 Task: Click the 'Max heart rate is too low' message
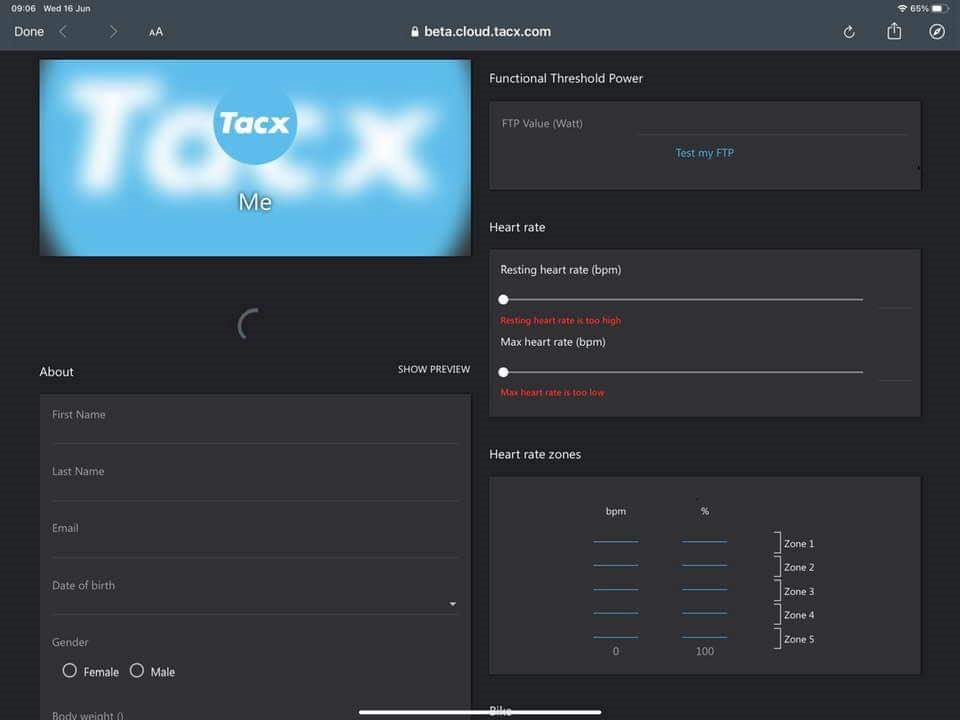coord(552,392)
